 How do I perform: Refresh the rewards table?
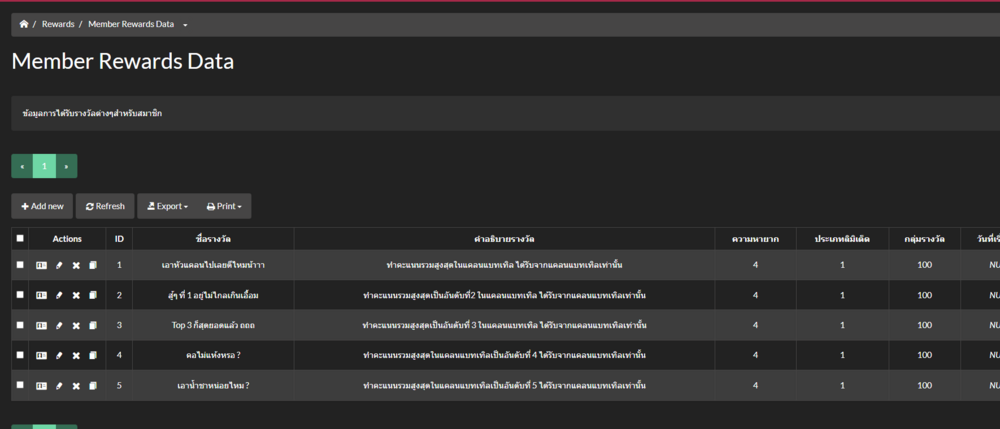(x=105, y=206)
